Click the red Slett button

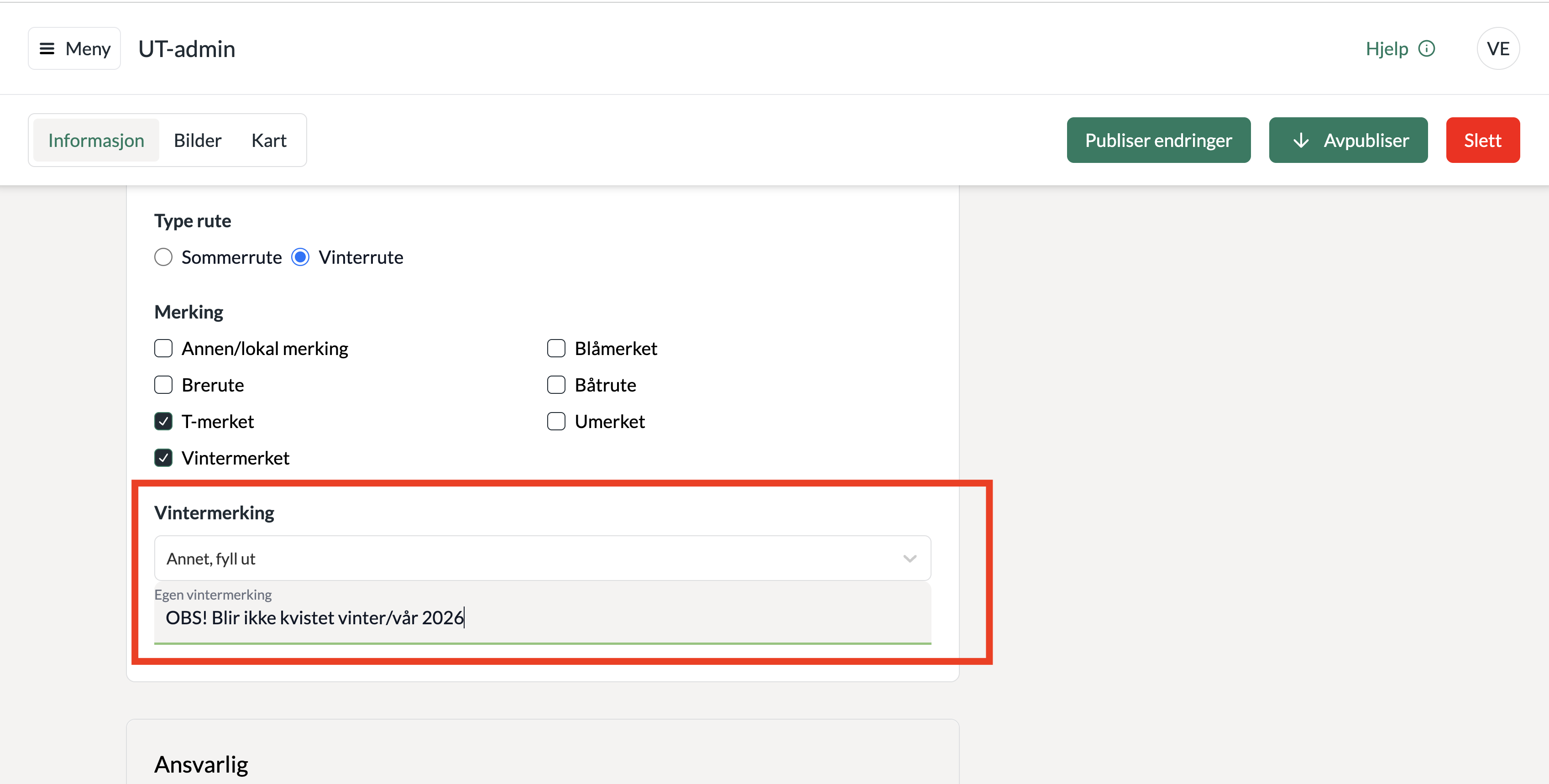tap(1482, 141)
